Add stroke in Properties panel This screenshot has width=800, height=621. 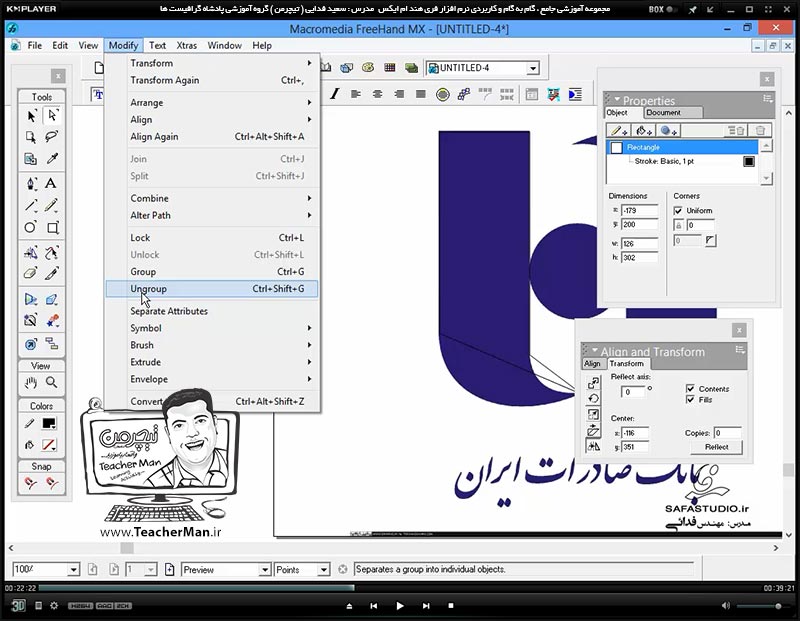(x=619, y=131)
